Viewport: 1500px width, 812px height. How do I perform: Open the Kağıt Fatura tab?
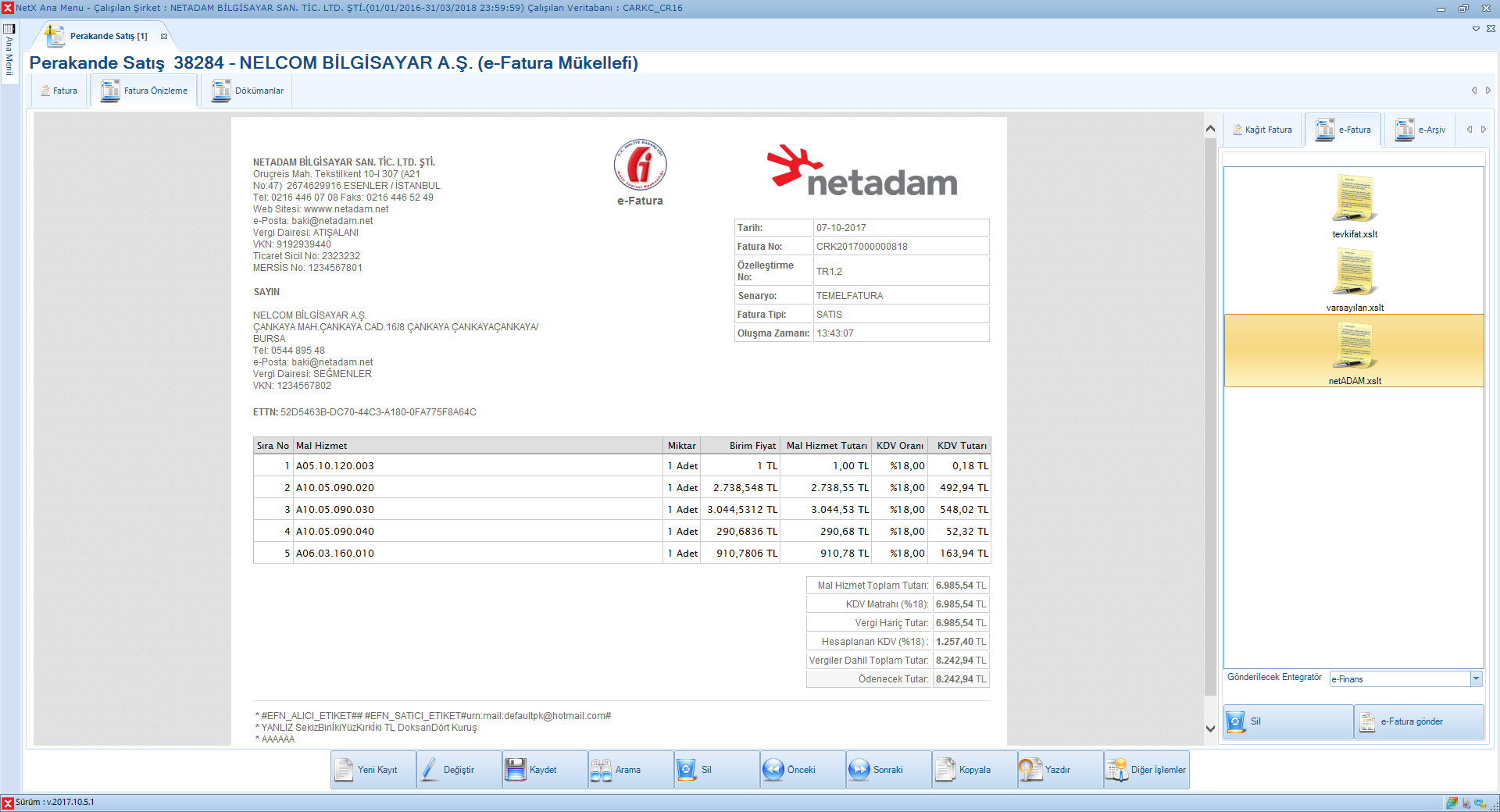[x=1262, y=130]
